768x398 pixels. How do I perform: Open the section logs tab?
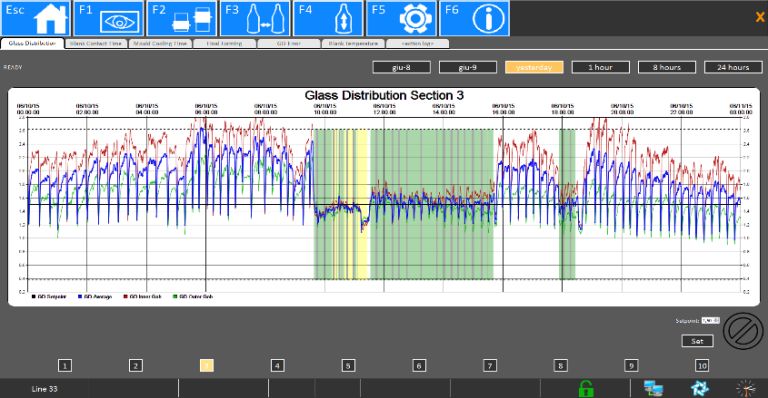click(417, 44)
